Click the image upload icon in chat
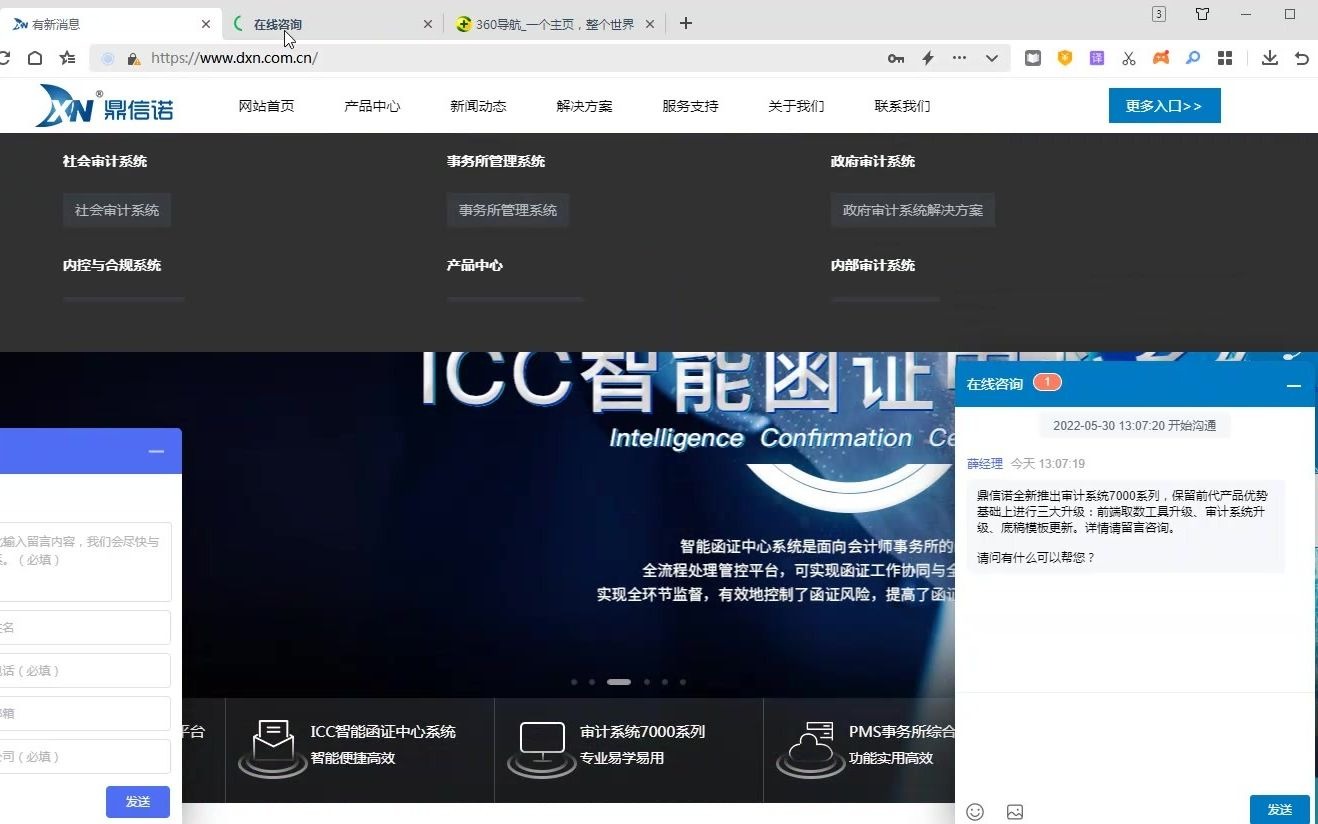This screenshot has height=824, width=1318. click(x=1015, y=812)
